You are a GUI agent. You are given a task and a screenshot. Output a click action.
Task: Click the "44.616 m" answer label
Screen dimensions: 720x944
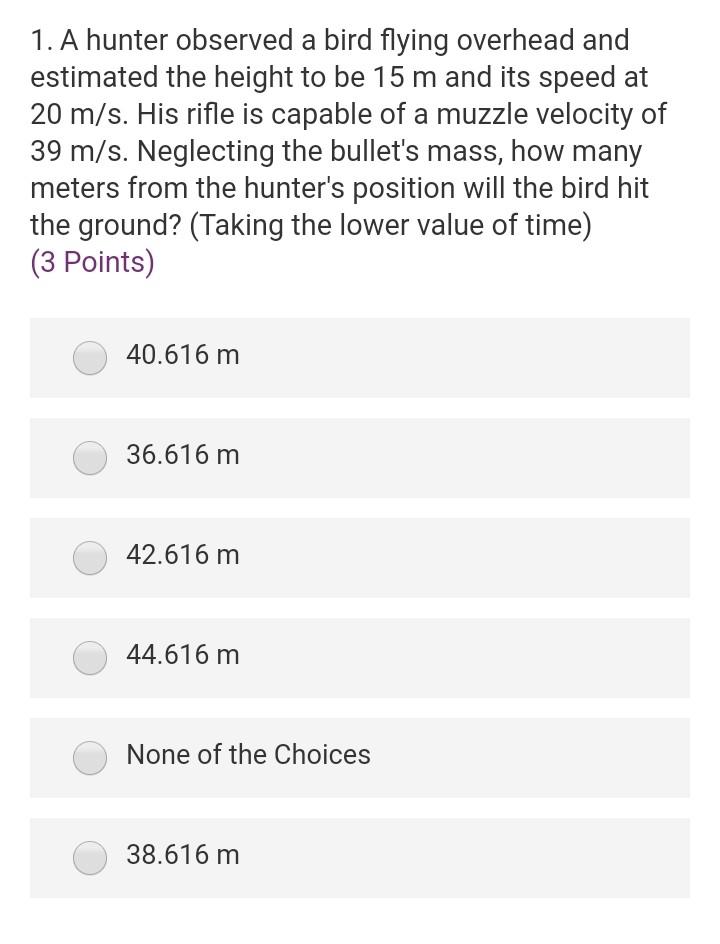click(x=183, y=654)
